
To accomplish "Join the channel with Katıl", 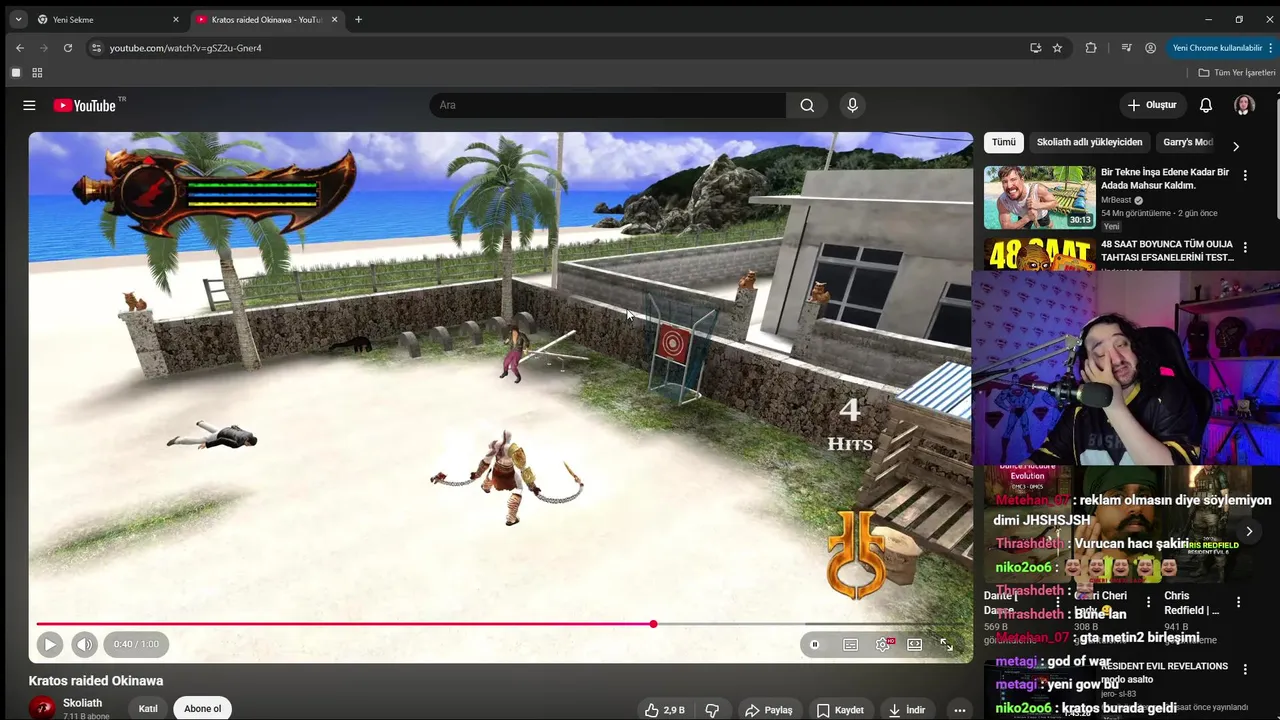I will (x=148, y=708).
